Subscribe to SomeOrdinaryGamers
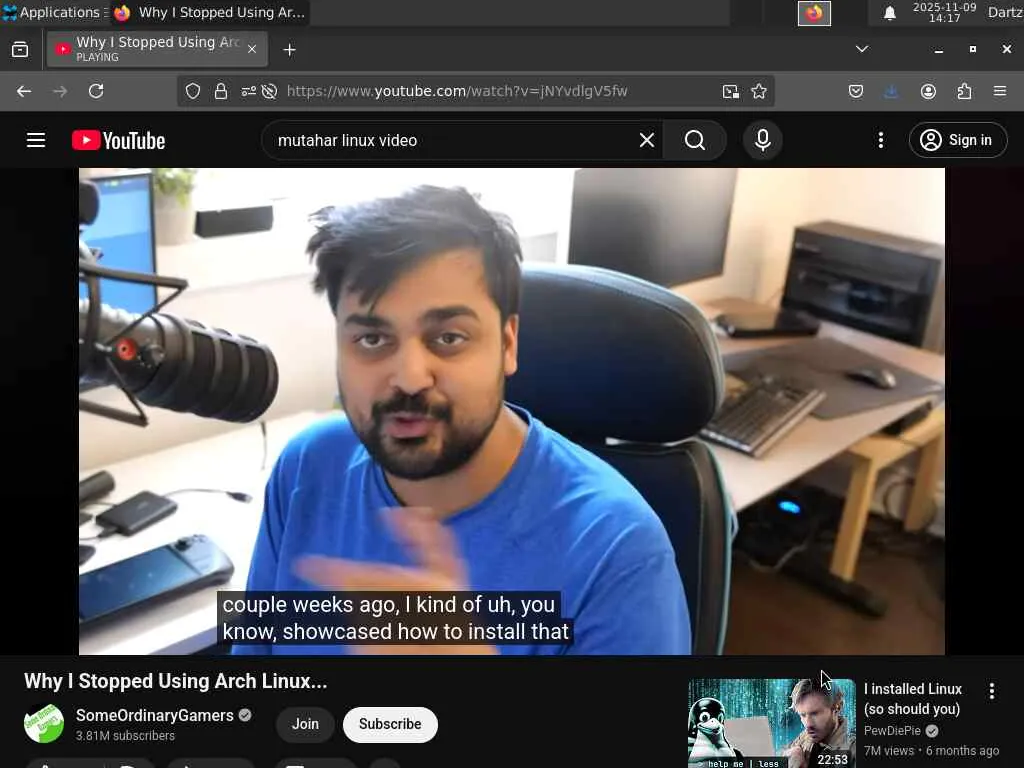 (x=390, y=724)
